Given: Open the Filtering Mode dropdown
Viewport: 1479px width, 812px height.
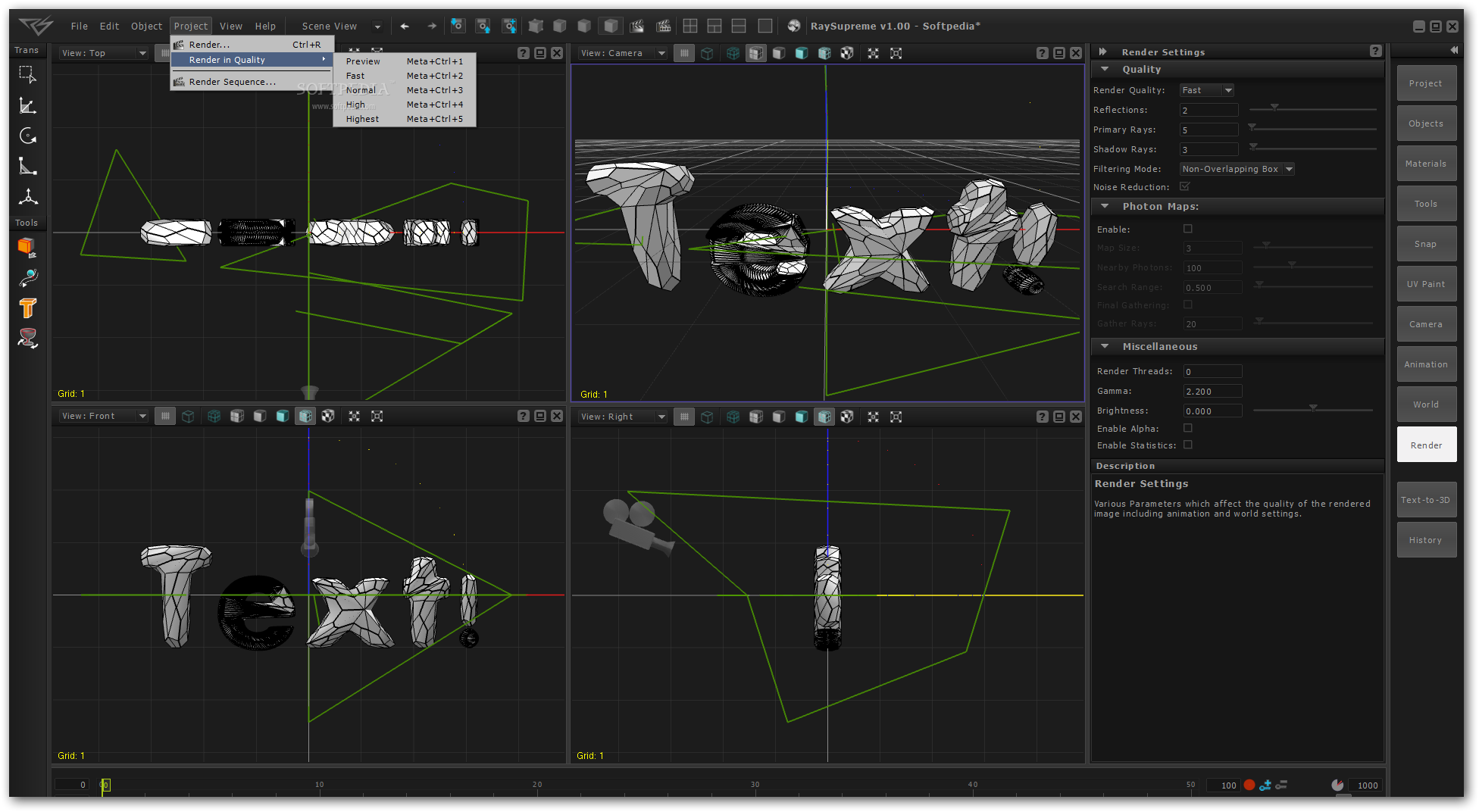Looking at the screenshot, I should tap(1237, 169).
